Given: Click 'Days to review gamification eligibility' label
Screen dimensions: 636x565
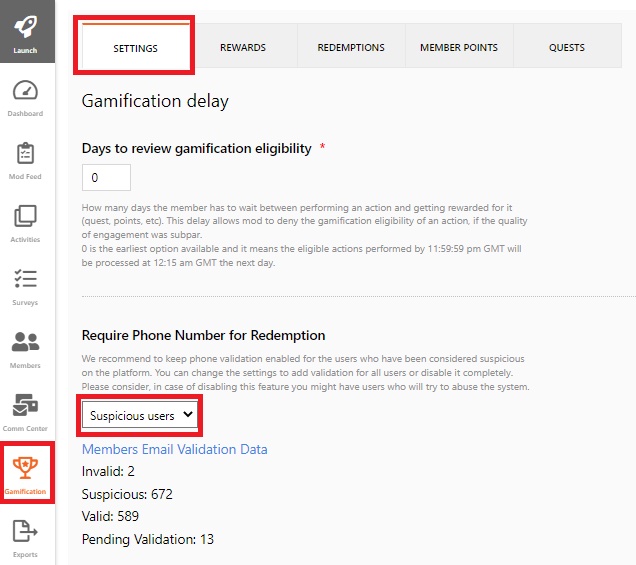Looking at the screenshot, I should [196, 148].
